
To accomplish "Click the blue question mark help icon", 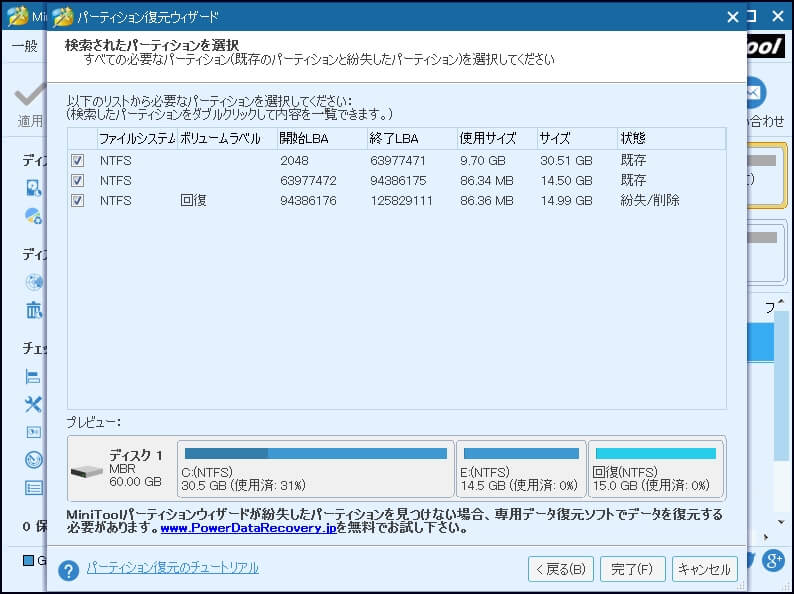I will point(68,570).
